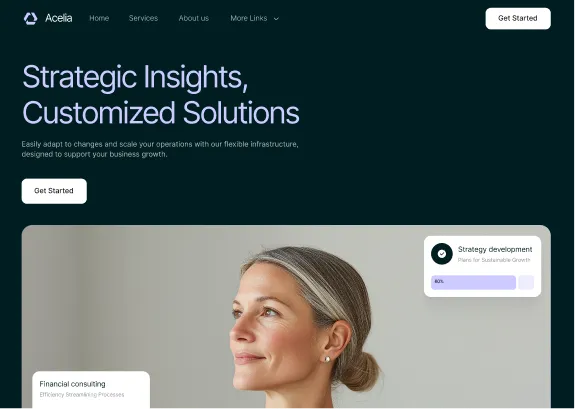The width and height of the screenshot is (575, 409).
Task: Open the Financial consulting card
Action: 91,390
